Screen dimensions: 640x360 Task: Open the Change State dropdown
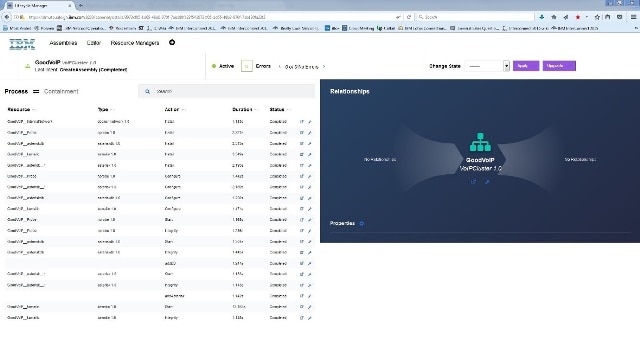click(487, 66)
